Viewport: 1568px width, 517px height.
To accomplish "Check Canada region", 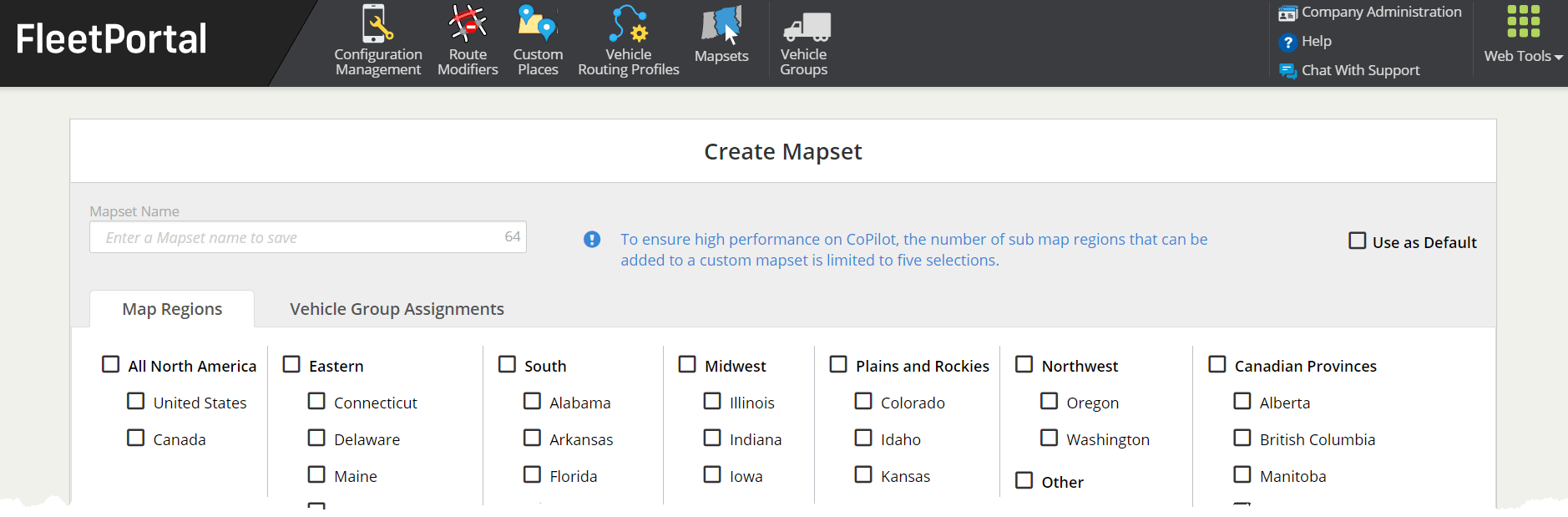I will coord(135,438).
